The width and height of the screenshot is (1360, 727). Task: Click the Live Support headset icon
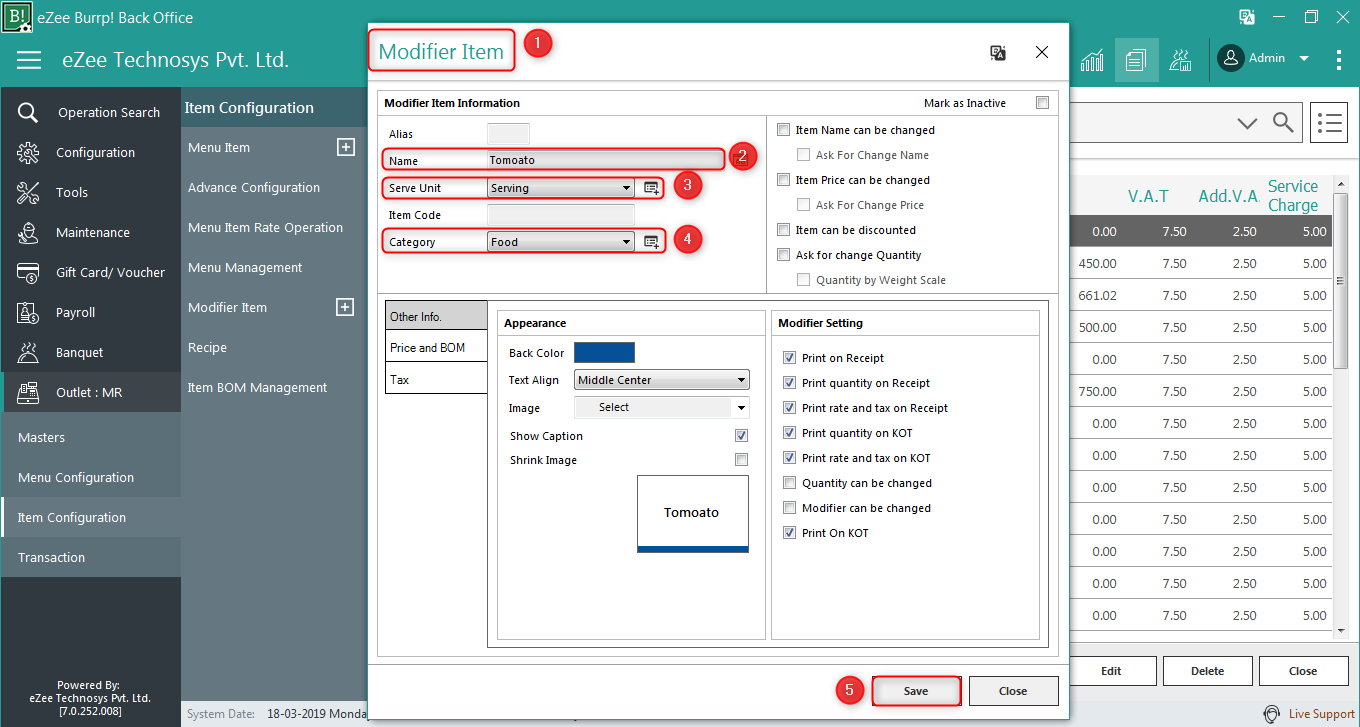[1272, 714]
